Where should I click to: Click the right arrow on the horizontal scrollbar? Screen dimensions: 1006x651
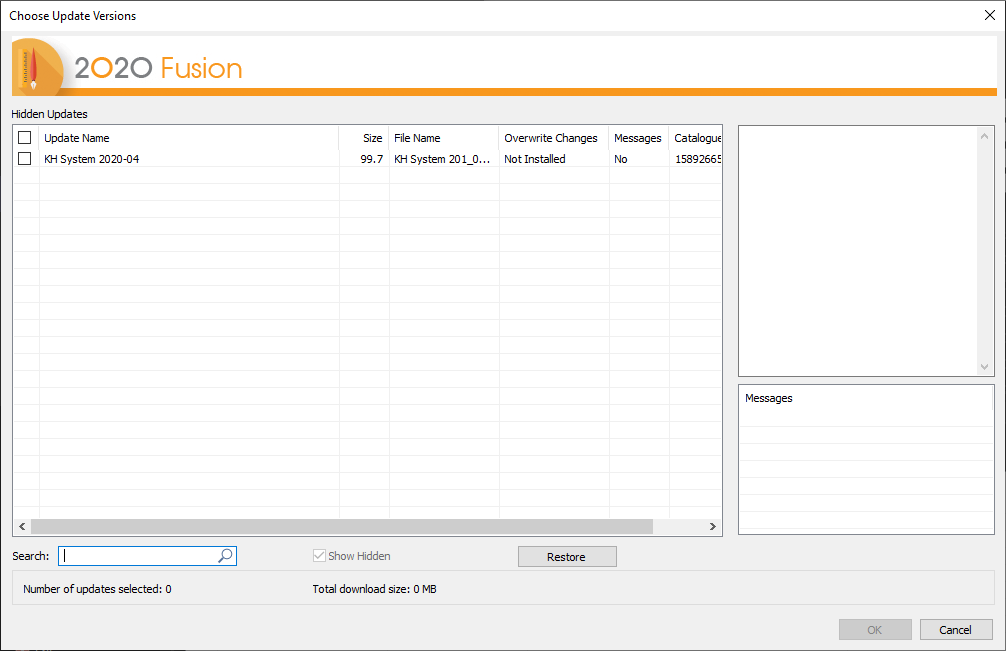[x=712, y=526]
